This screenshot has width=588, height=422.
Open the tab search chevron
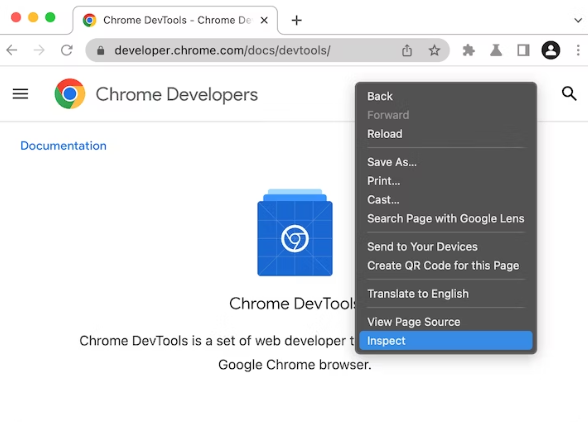point(578,20)
